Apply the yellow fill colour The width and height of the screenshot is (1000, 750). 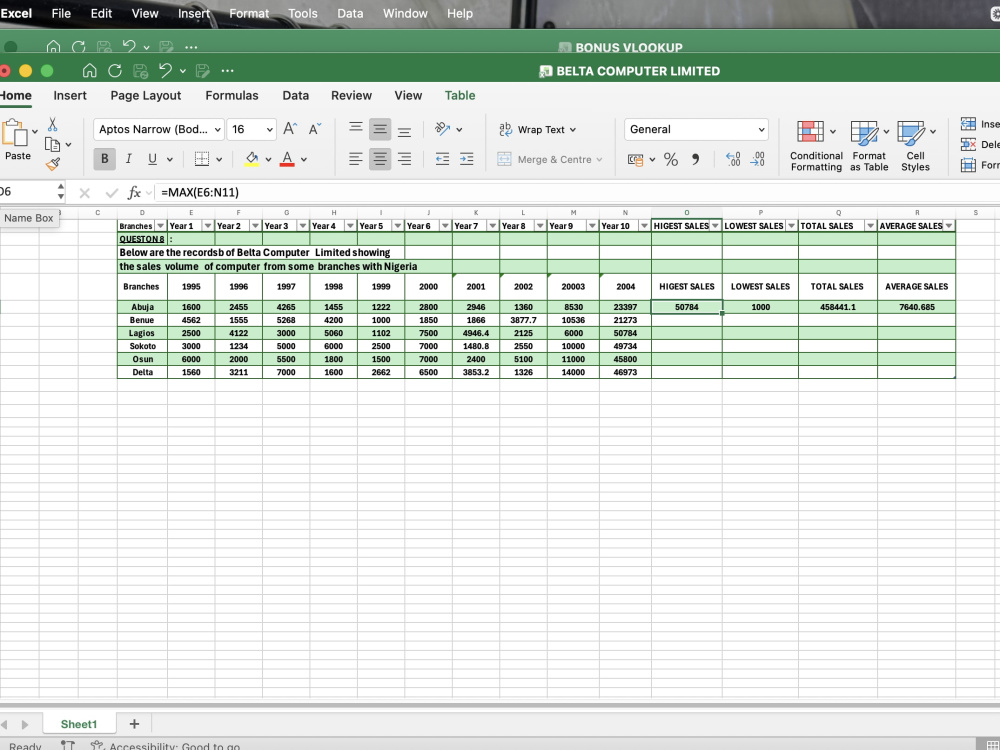pos(251,159)
